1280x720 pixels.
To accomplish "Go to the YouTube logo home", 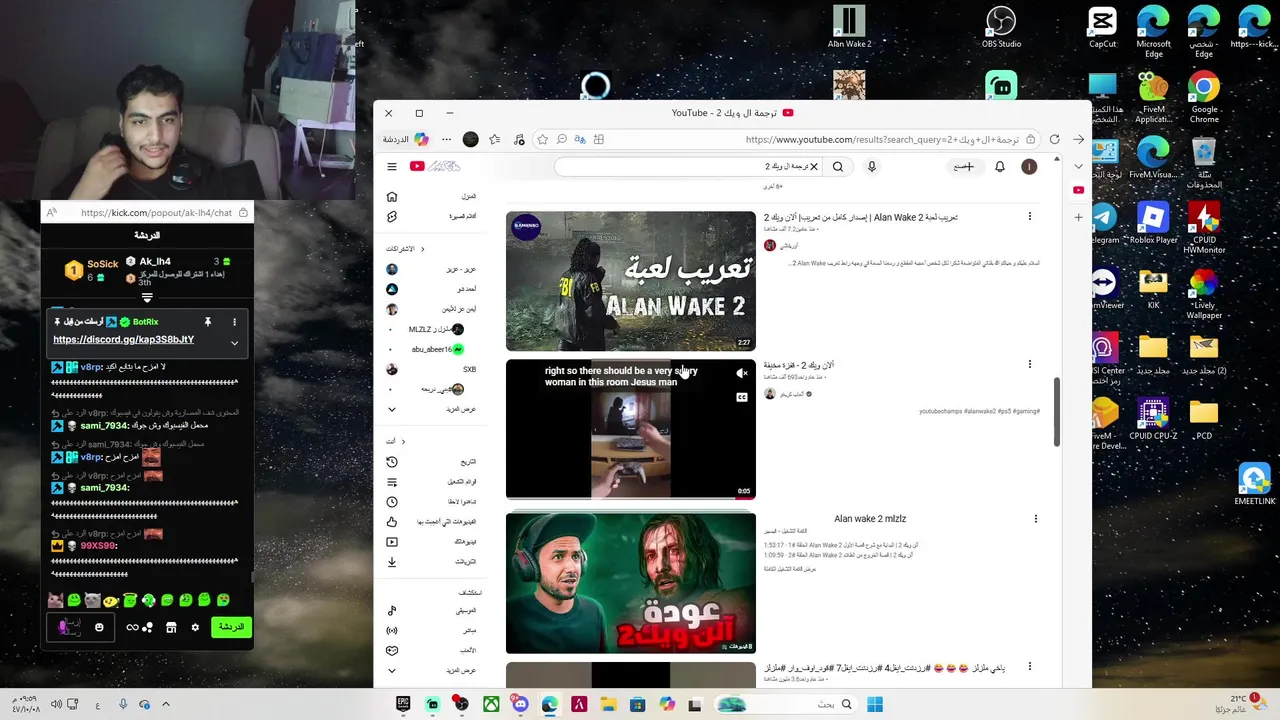I will [436, 167].
